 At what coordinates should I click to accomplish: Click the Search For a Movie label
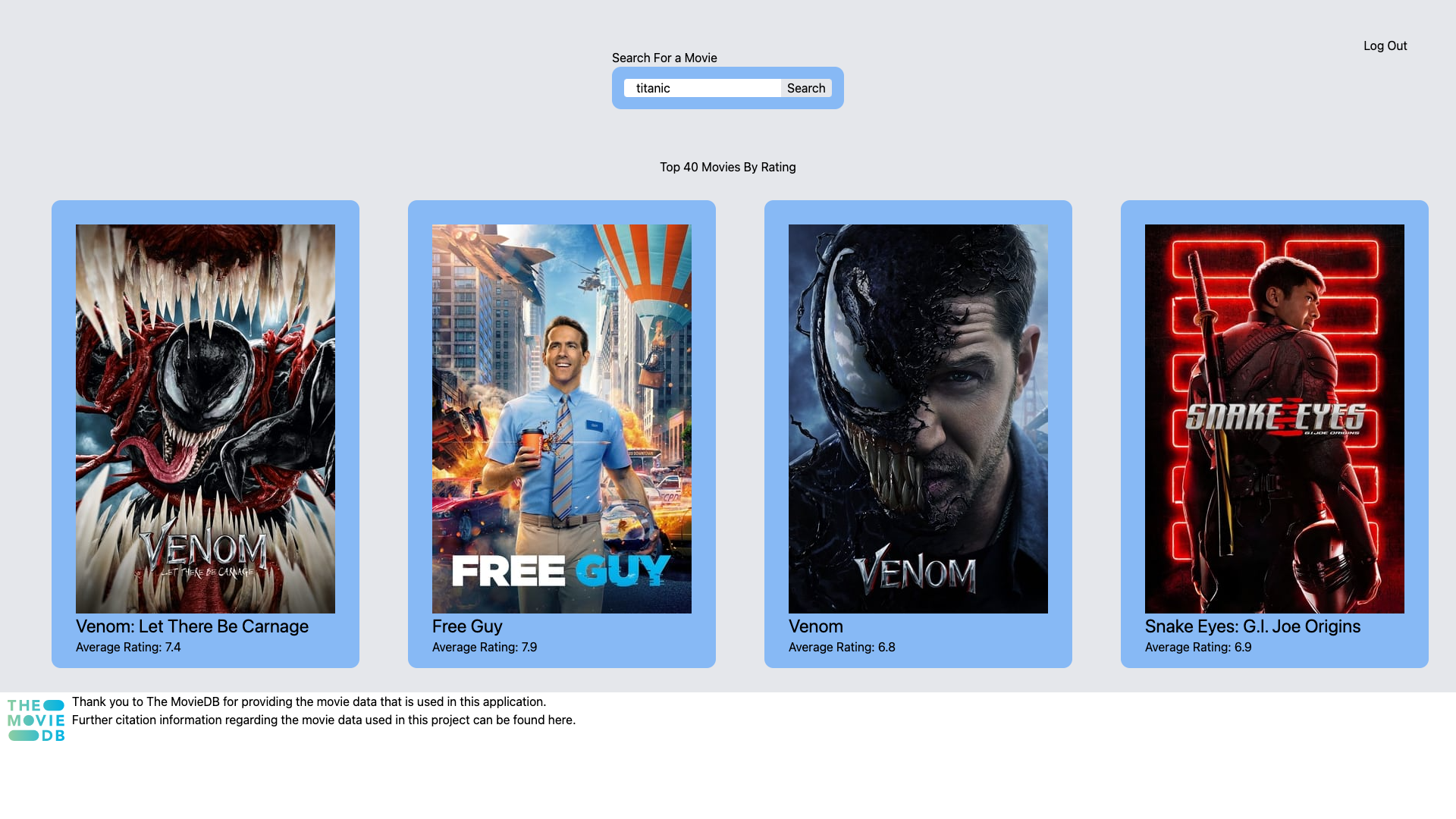tap(664, 58)
